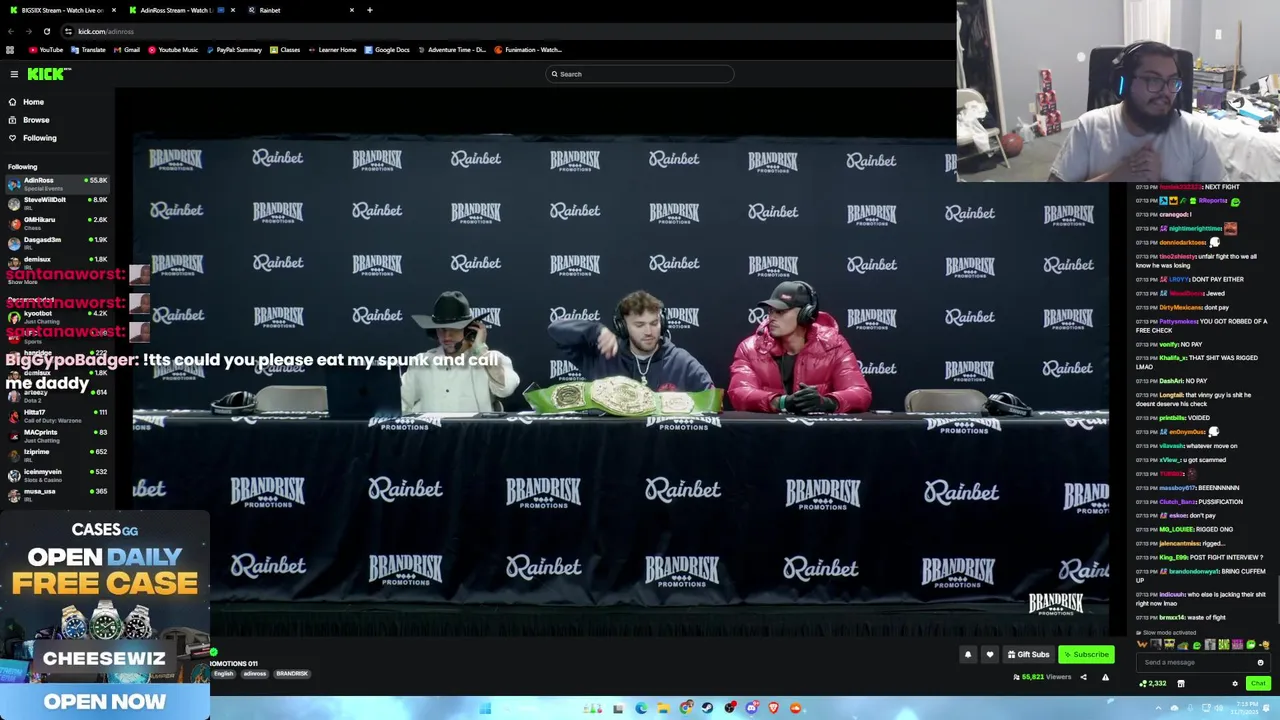The width and height of the screenshot is (1280, 720).
Task: Open site information icon in address bar
Action: pos(68,31)
